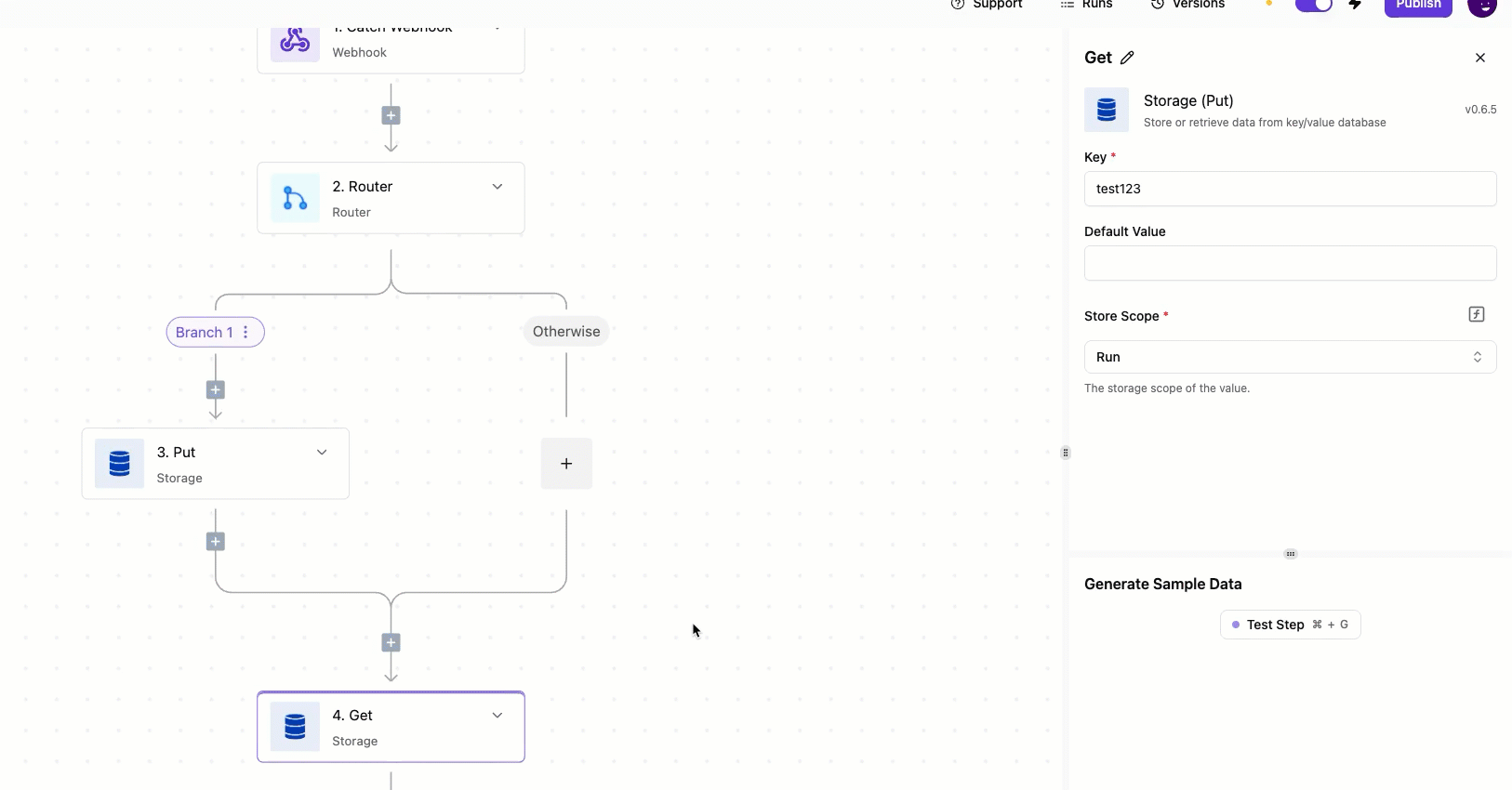Image resolution: width=1512 pixels, height=790 pixels.
Task: Expand the chevron on the Put step
Action: pos(322,453)
